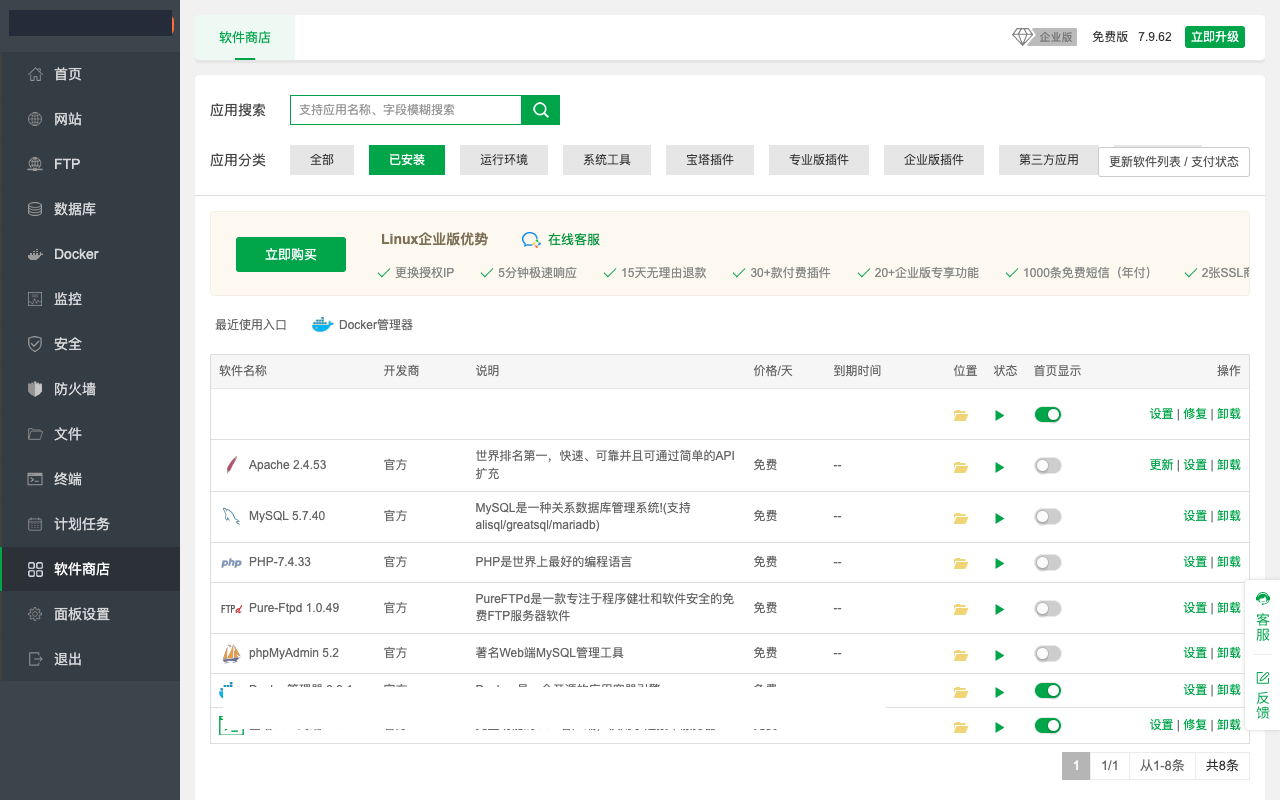Click inside the application search input field
Image resolution: width=1280 pixels, height=800 pixels.
click(x=405, y=110)
